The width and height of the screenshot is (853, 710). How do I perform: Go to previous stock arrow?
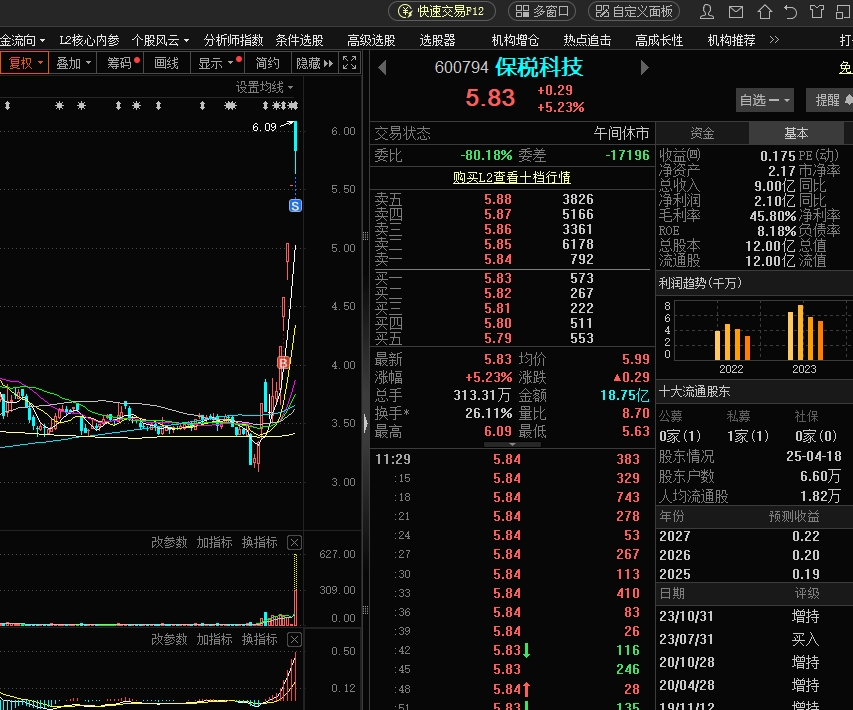pyautogui.click(x=382, y=68)
